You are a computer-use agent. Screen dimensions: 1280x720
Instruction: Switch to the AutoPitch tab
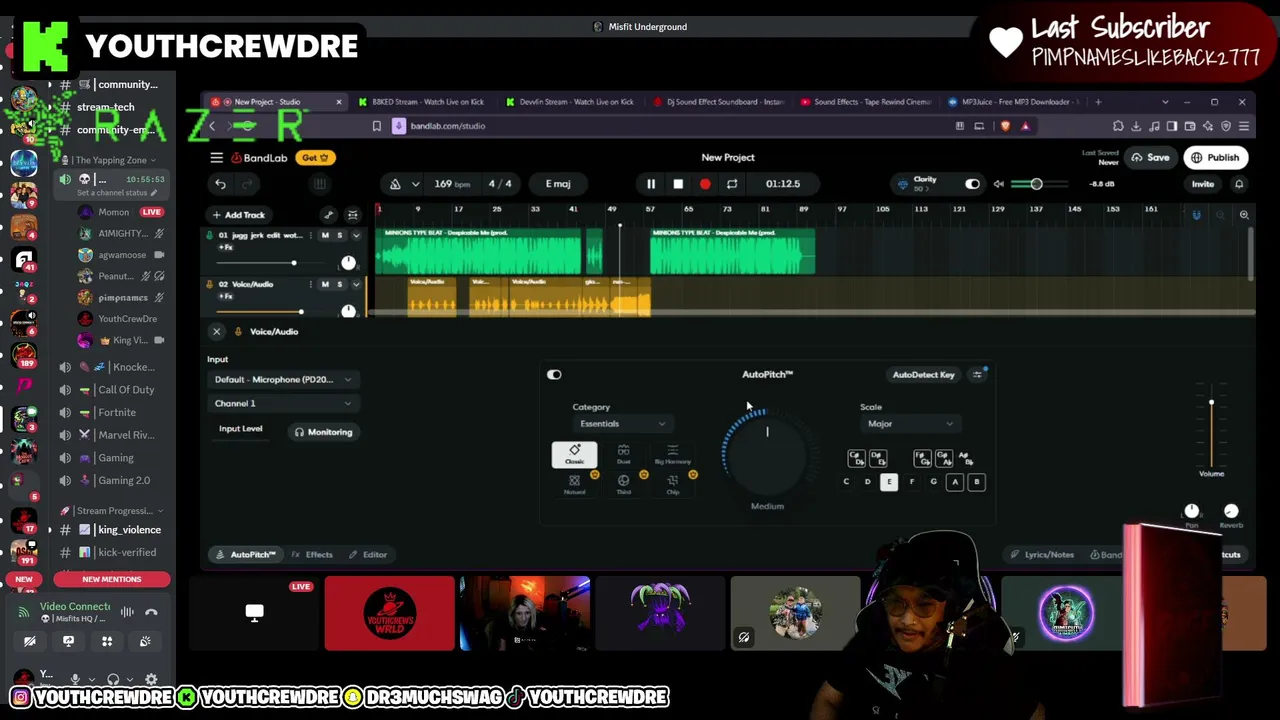pyautogui.click(x=246, y=555)
